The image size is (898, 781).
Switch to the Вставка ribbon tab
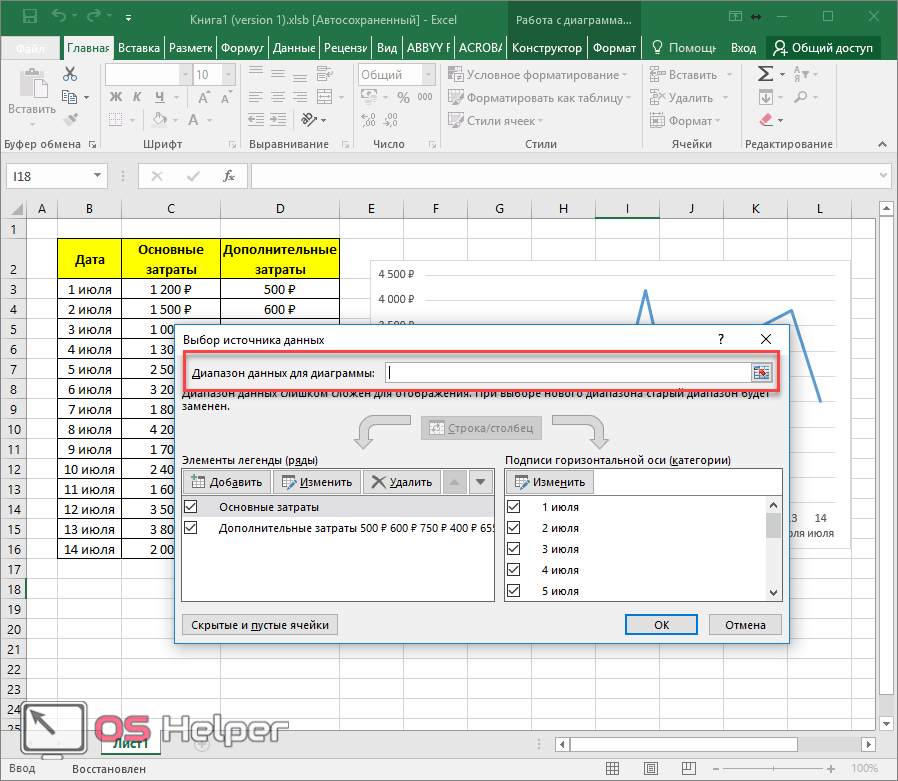point(138,48)
